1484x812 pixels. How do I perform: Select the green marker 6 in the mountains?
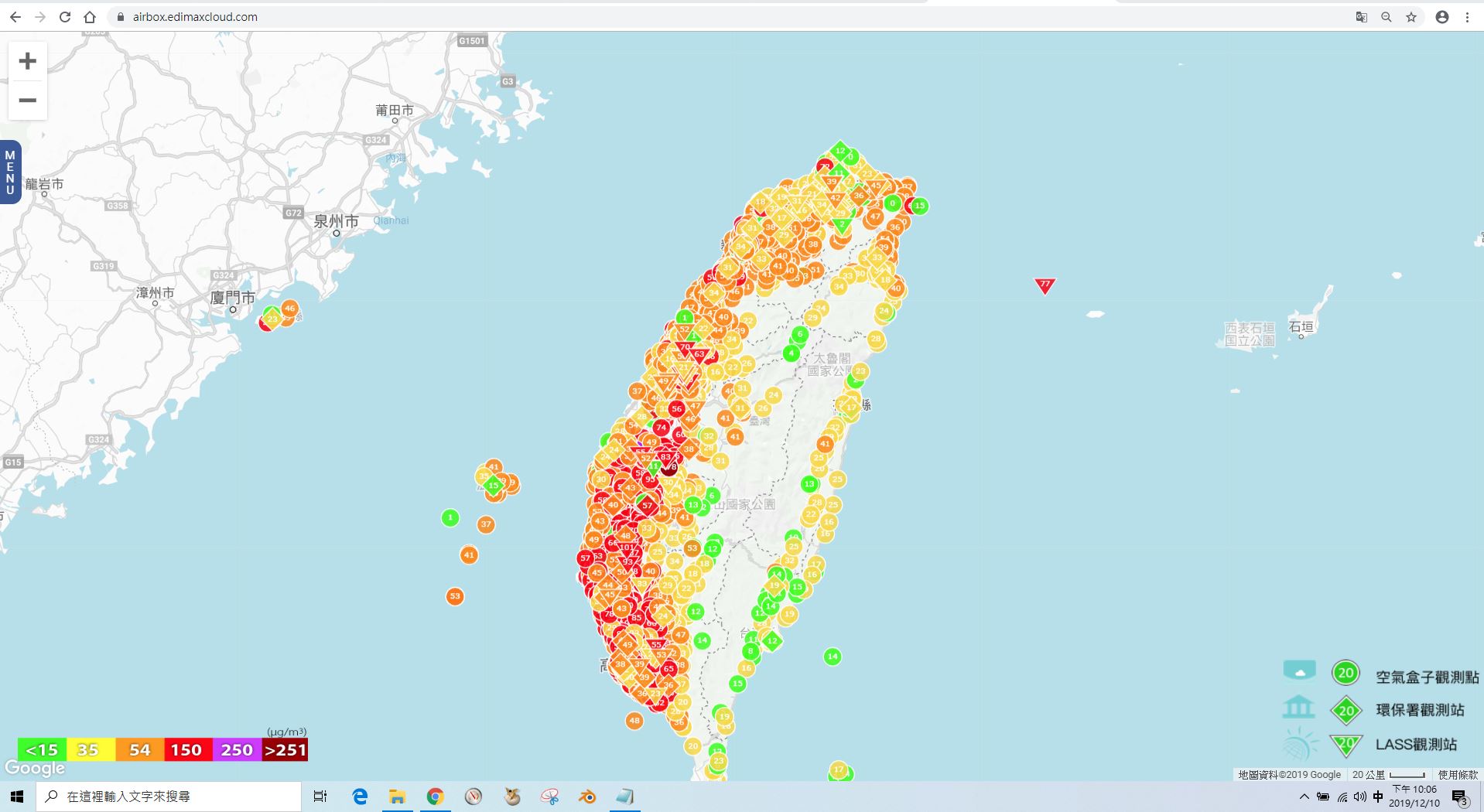pyautogui.click(x=800, y=334)
